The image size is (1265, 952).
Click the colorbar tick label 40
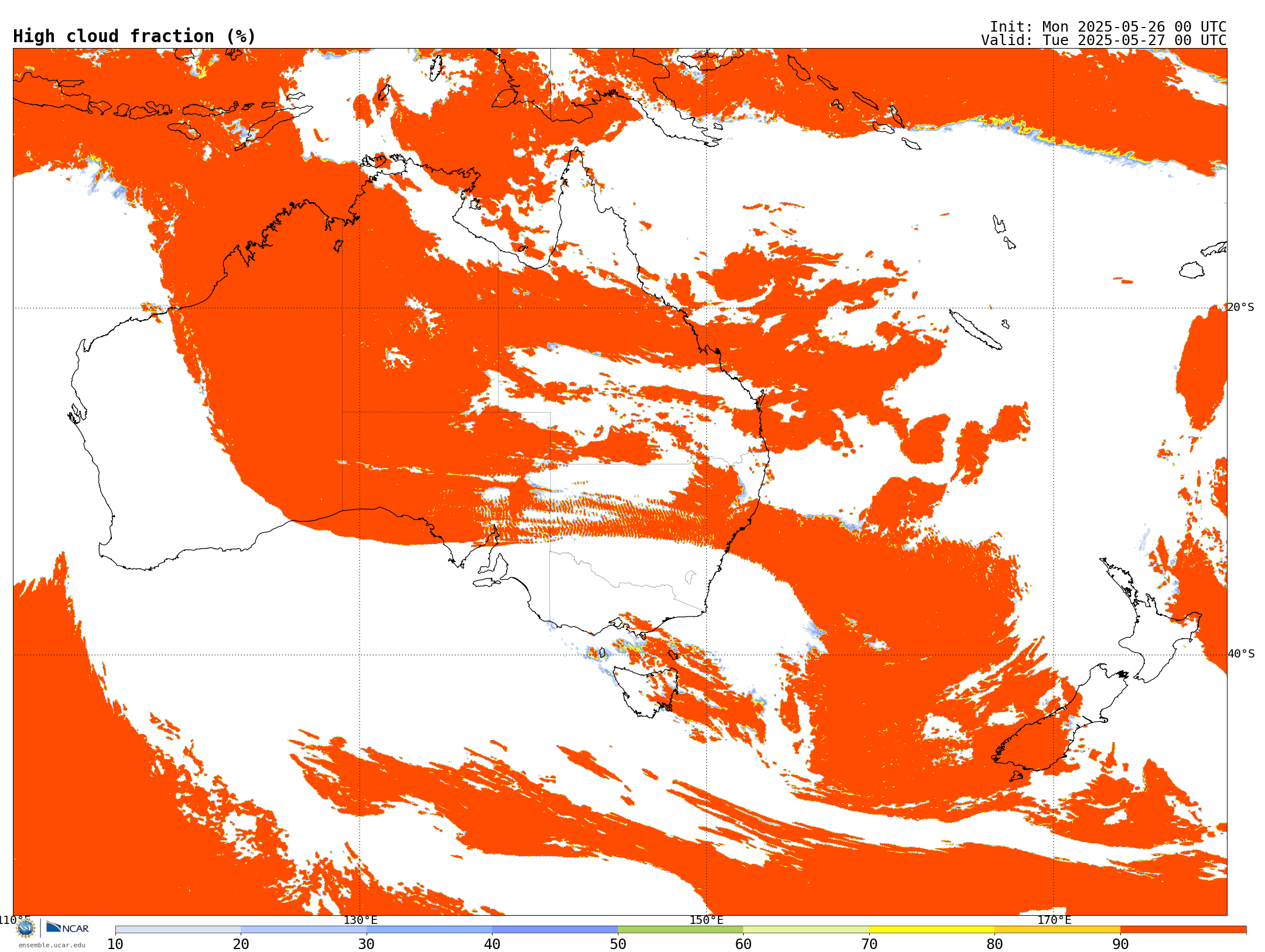point(492,944)
